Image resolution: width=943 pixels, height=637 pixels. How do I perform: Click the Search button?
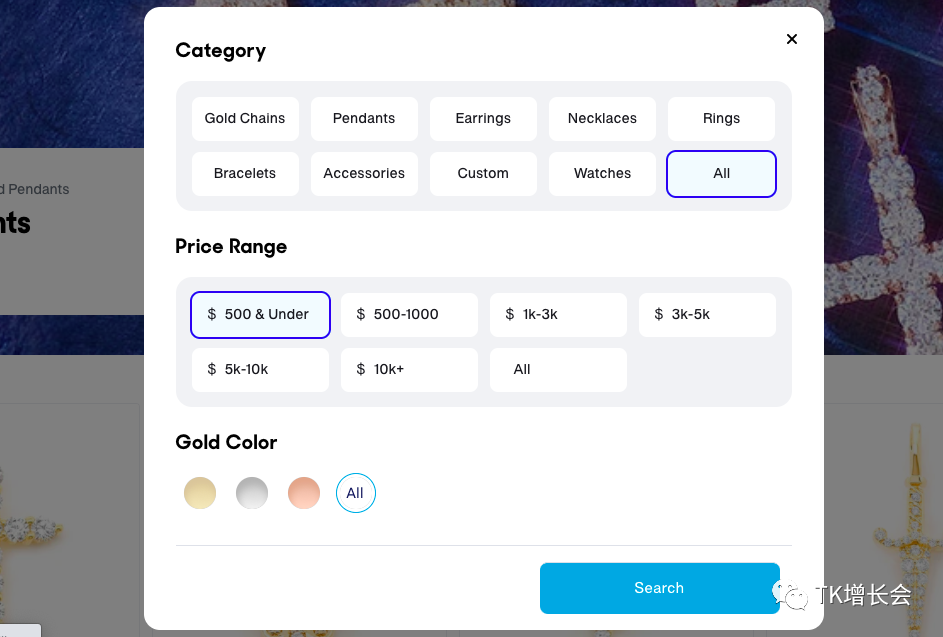659,588
